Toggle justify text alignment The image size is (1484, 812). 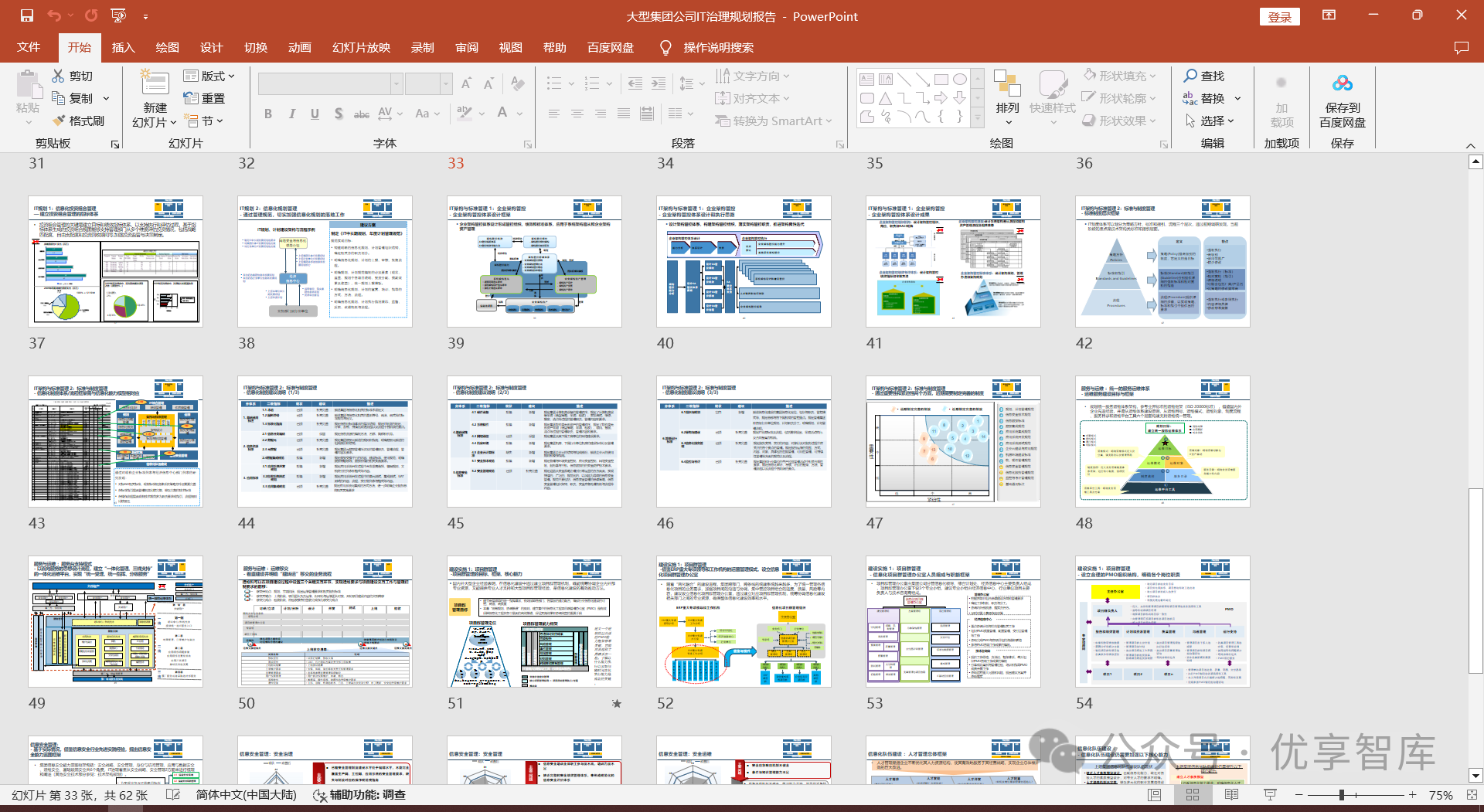tap(624, 114)
